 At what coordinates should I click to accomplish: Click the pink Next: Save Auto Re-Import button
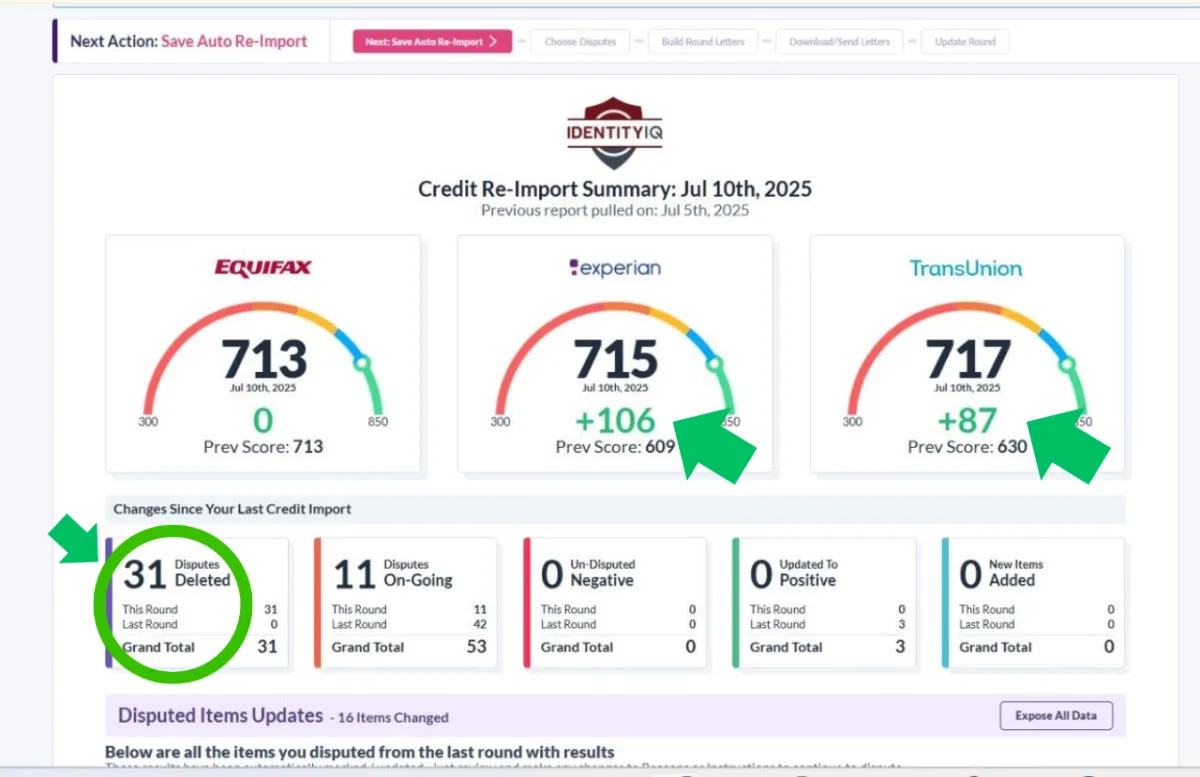coord(432,42)
